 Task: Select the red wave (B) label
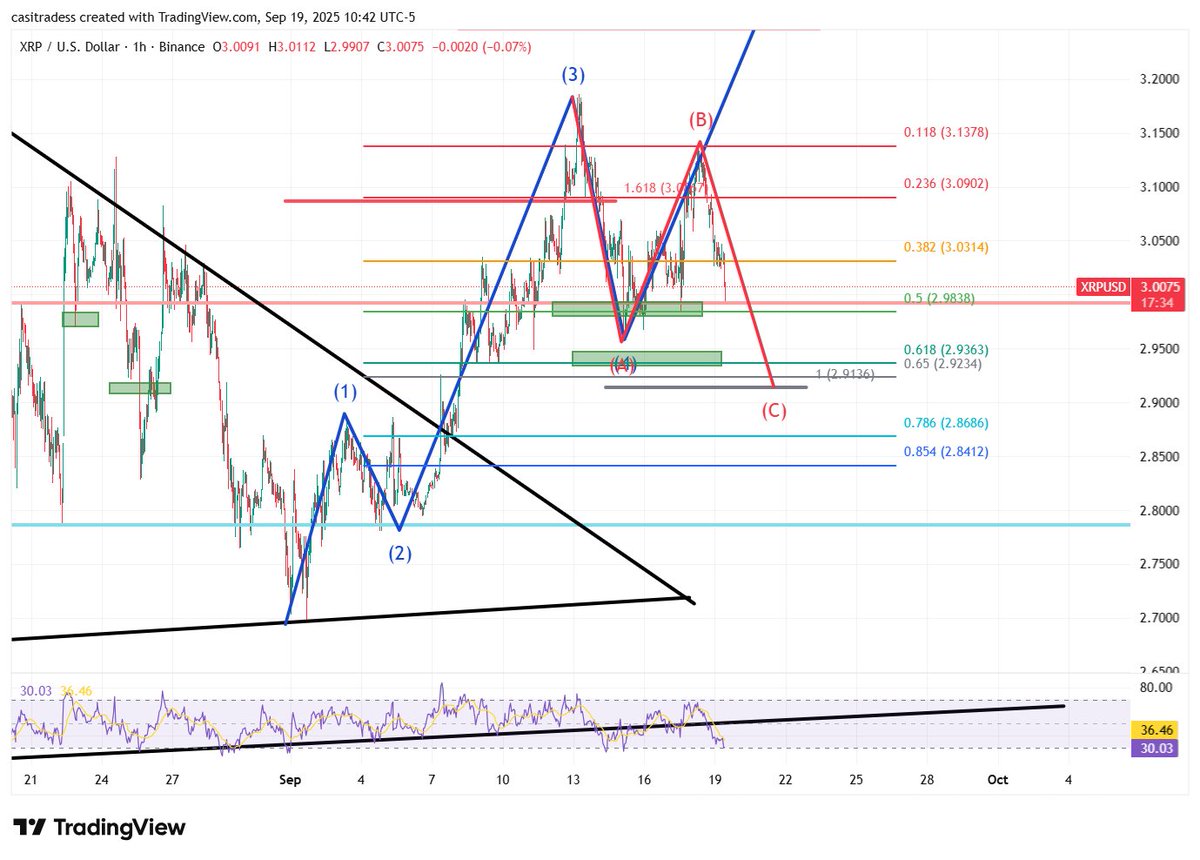coord(700,121)
